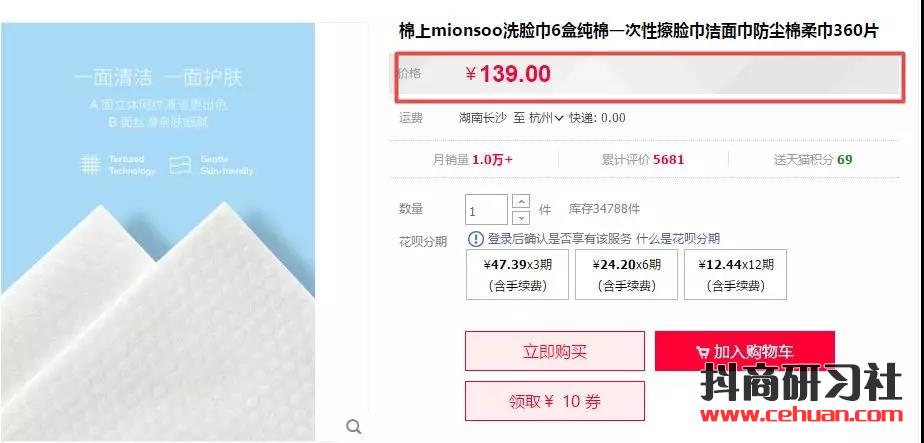Select the ¥12.44x12期 installment option
The width and height of the screenshot is (924, 443).
click(x=735, y=275)
